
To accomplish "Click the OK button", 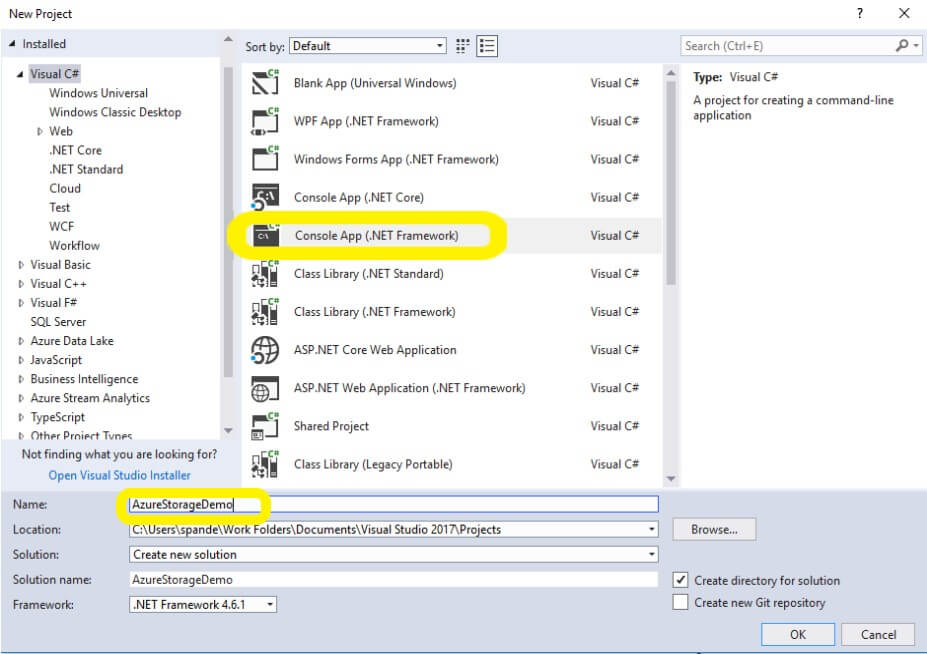I will [x=798, y=634].
